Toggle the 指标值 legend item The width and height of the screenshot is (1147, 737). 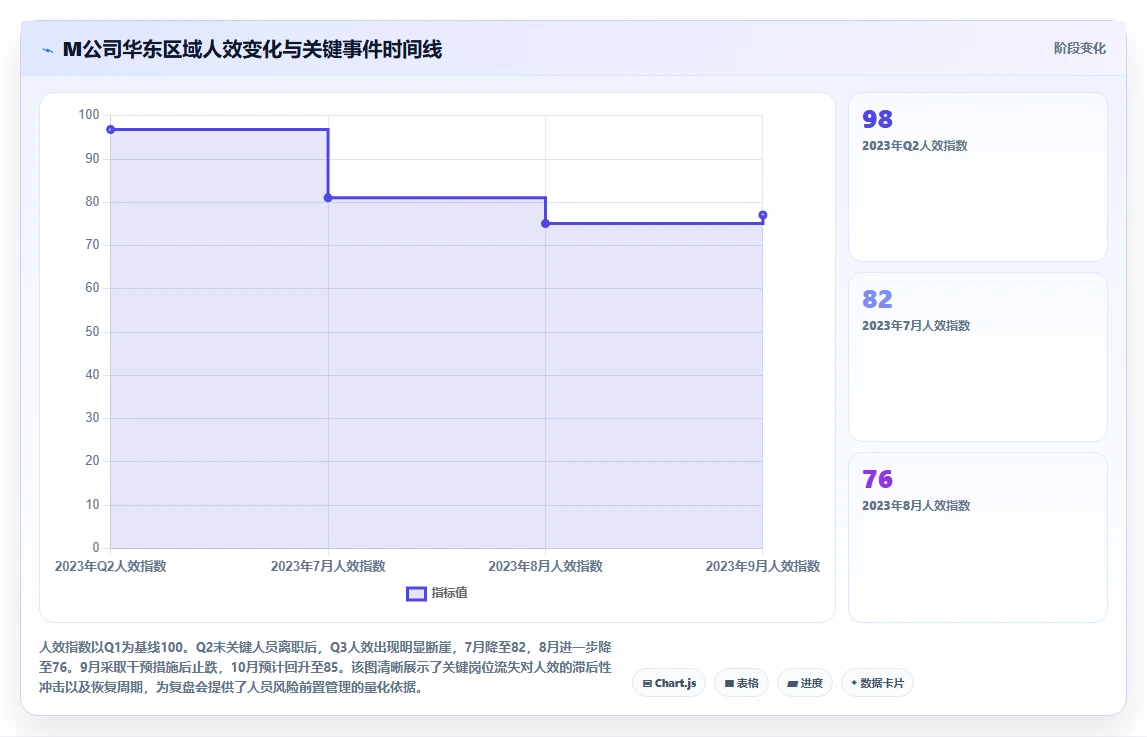point(437,593)
